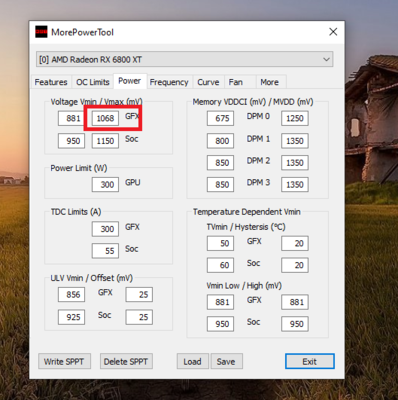Click the Save button
The height and width of the screenshot is (400, 398).
pyautogui.click(x=226, y=361)
